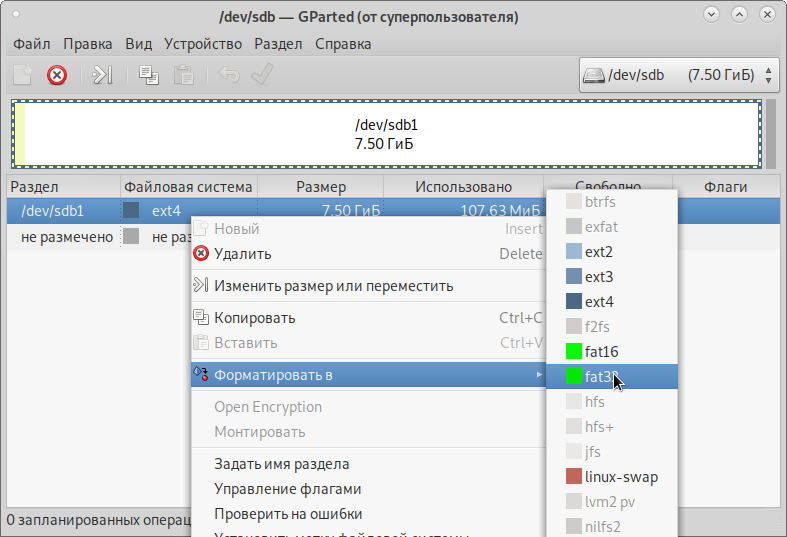This screenshot has height=537, width=787.
Task: Click the Apply all operations checkmark icon
Action: click(x=262, y=75)
